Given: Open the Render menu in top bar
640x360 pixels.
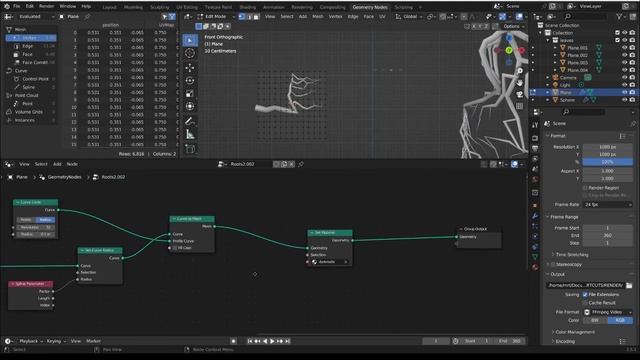Looking at the screenshot, I should [47, 7].
